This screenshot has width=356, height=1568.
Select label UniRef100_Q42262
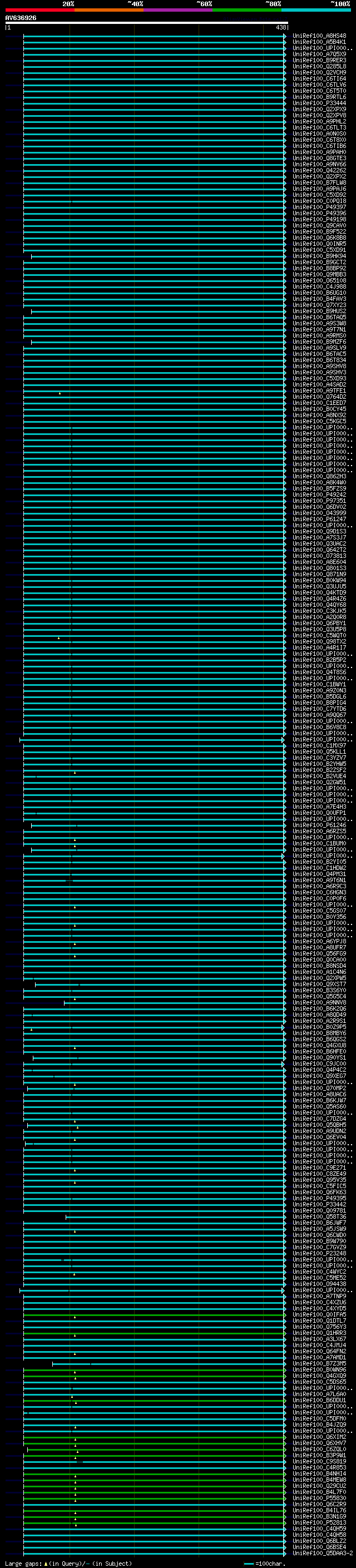(319, 170)
